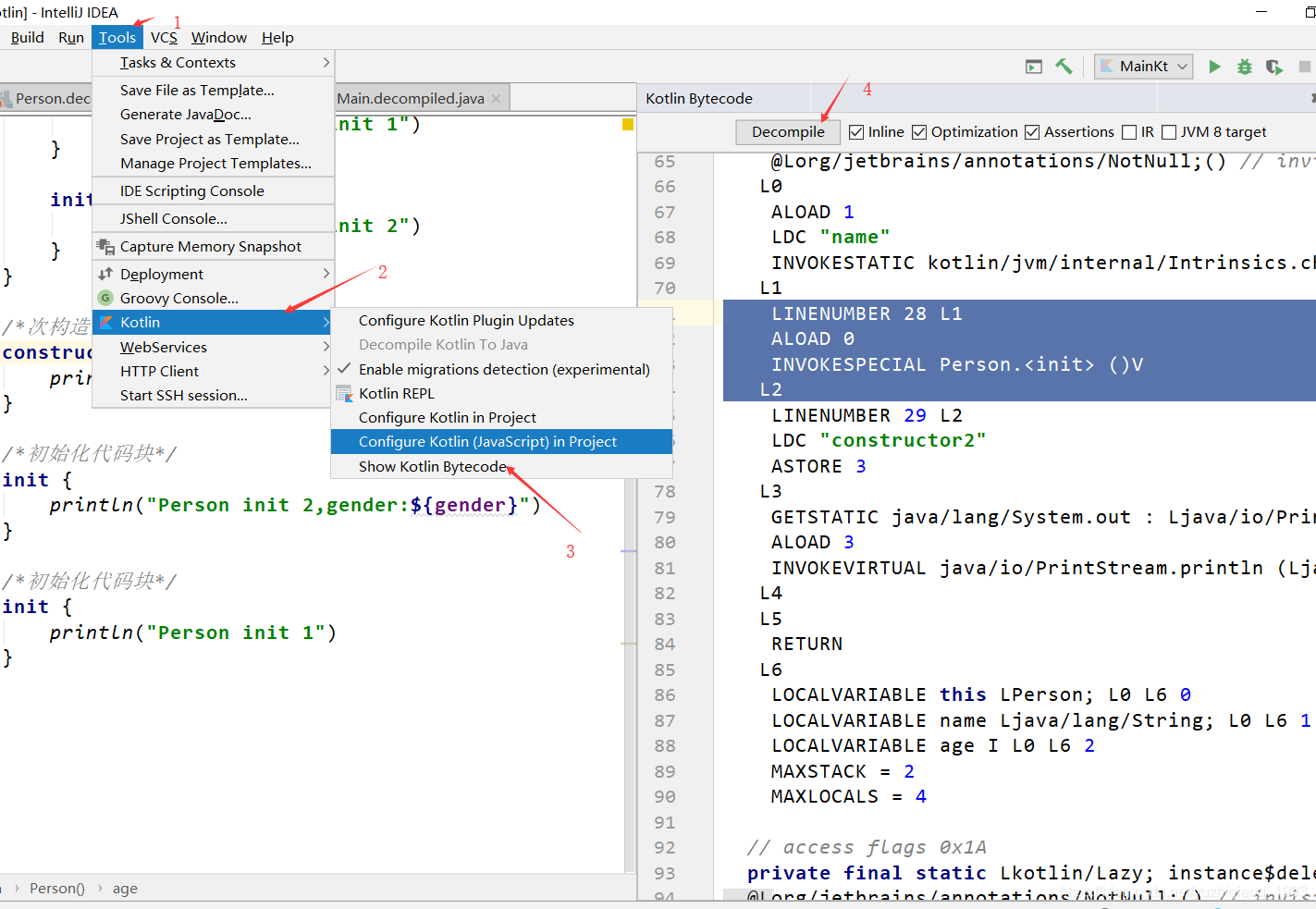Screen dimensions: 1316x909
Task: Click the LDC "constructor2" bytecode line
Action: 879,441
